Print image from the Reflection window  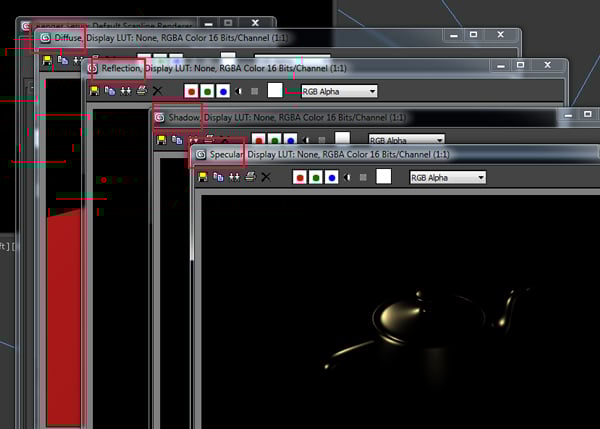[x=142, y=90]
